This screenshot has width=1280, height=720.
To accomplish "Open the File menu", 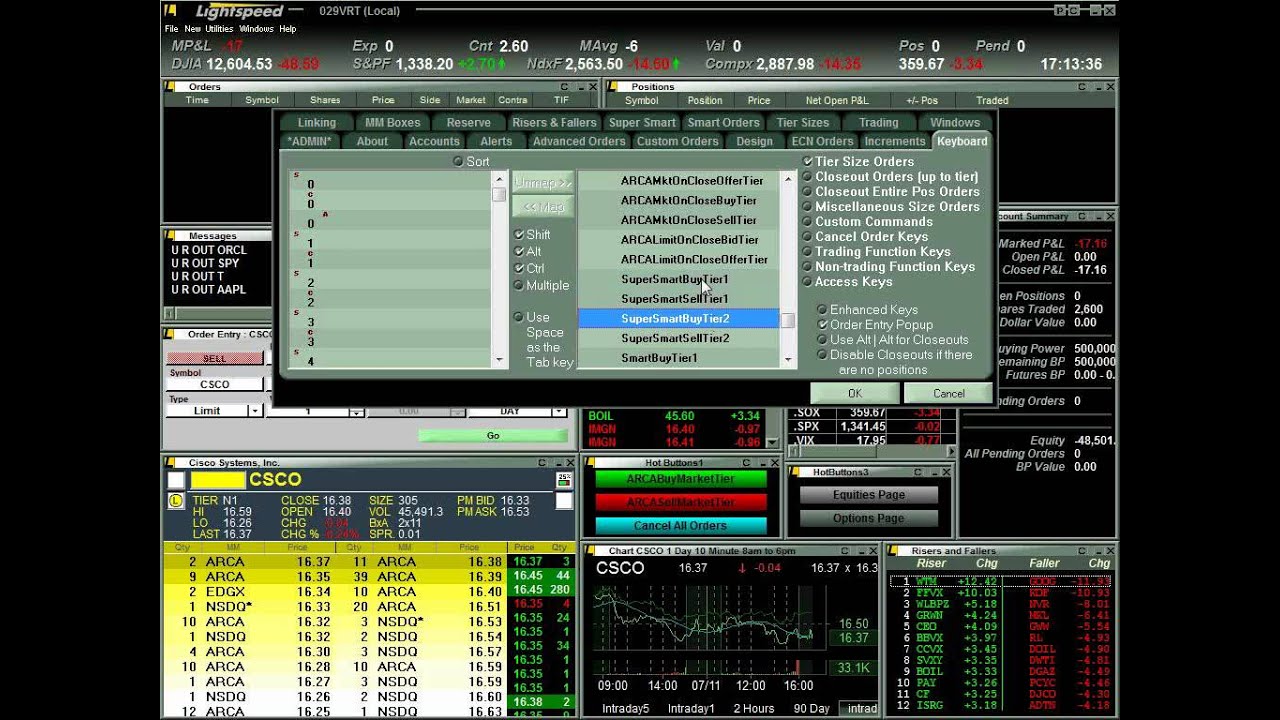I will click(x=172, y=29).
